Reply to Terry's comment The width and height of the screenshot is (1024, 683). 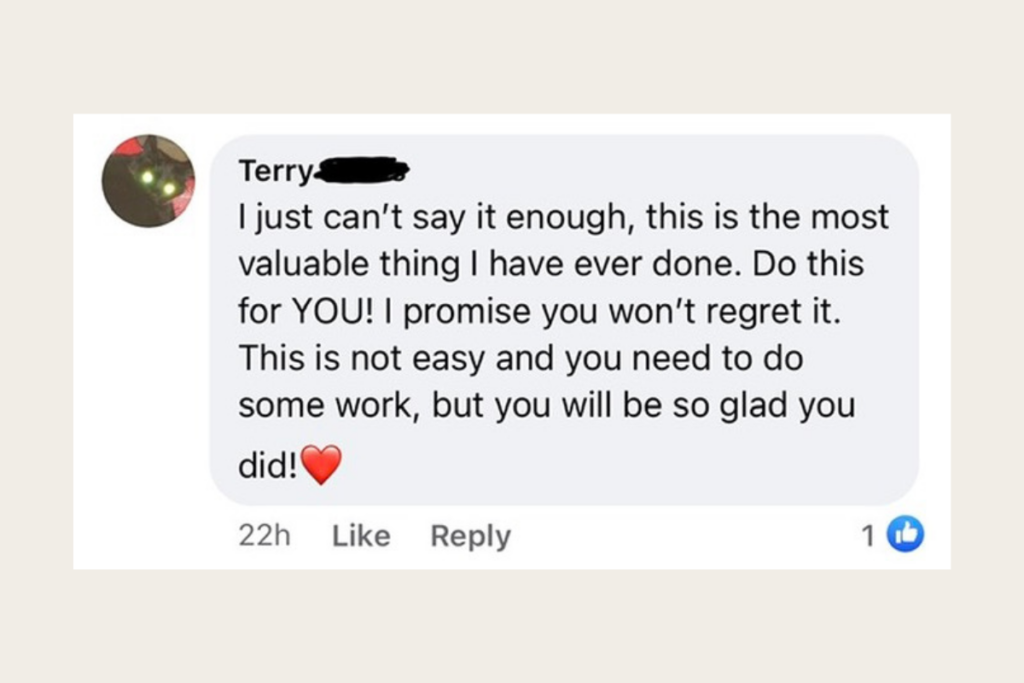tap(470, 537)
